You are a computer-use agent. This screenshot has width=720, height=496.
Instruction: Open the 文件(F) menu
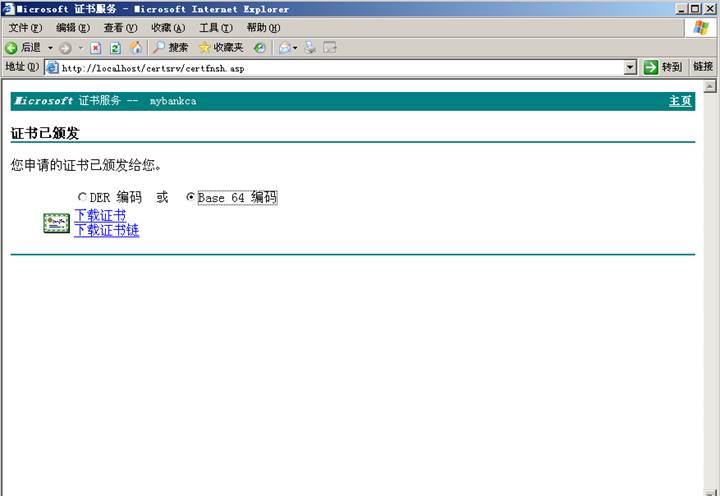[25, 28]
